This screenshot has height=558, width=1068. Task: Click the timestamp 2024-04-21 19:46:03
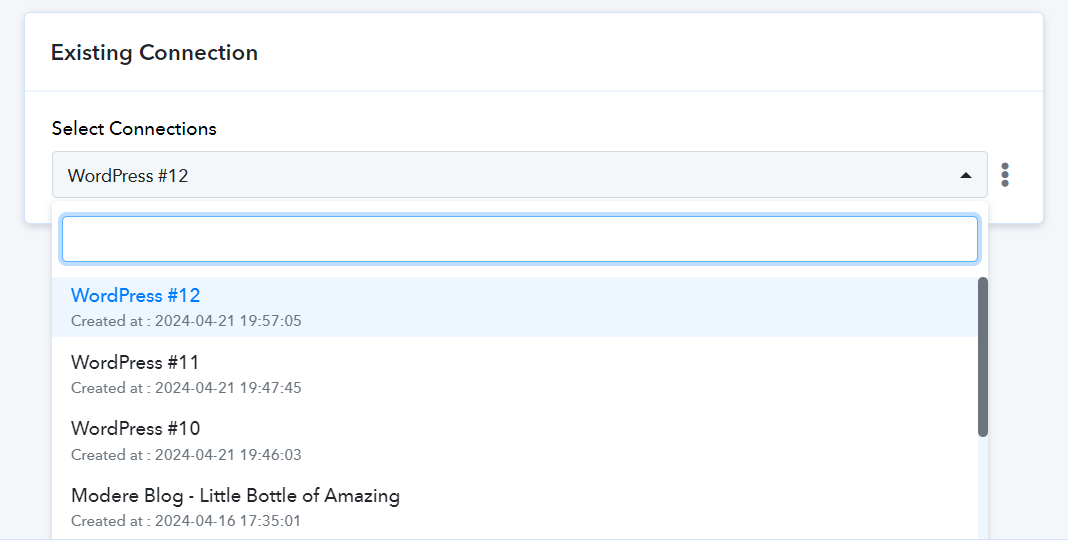[x=228, y=454]
